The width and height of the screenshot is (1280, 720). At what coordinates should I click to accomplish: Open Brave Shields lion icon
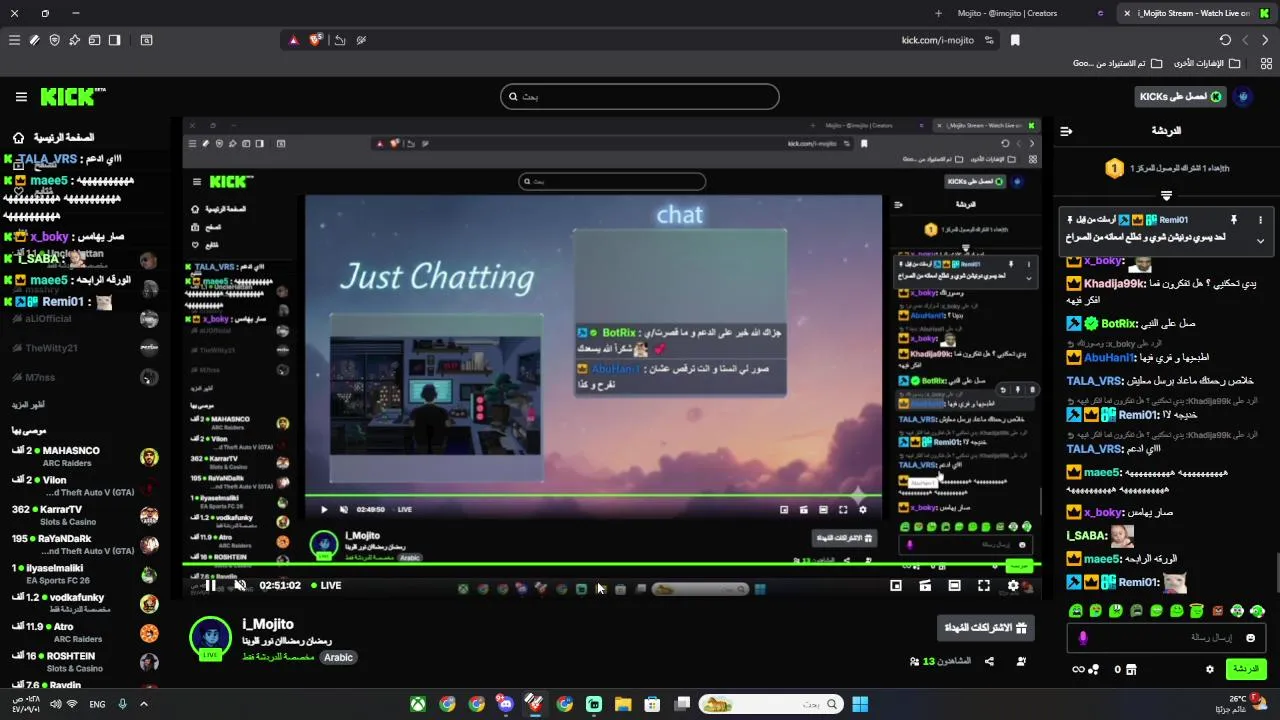pyautogui.click(x=316, y=40)
